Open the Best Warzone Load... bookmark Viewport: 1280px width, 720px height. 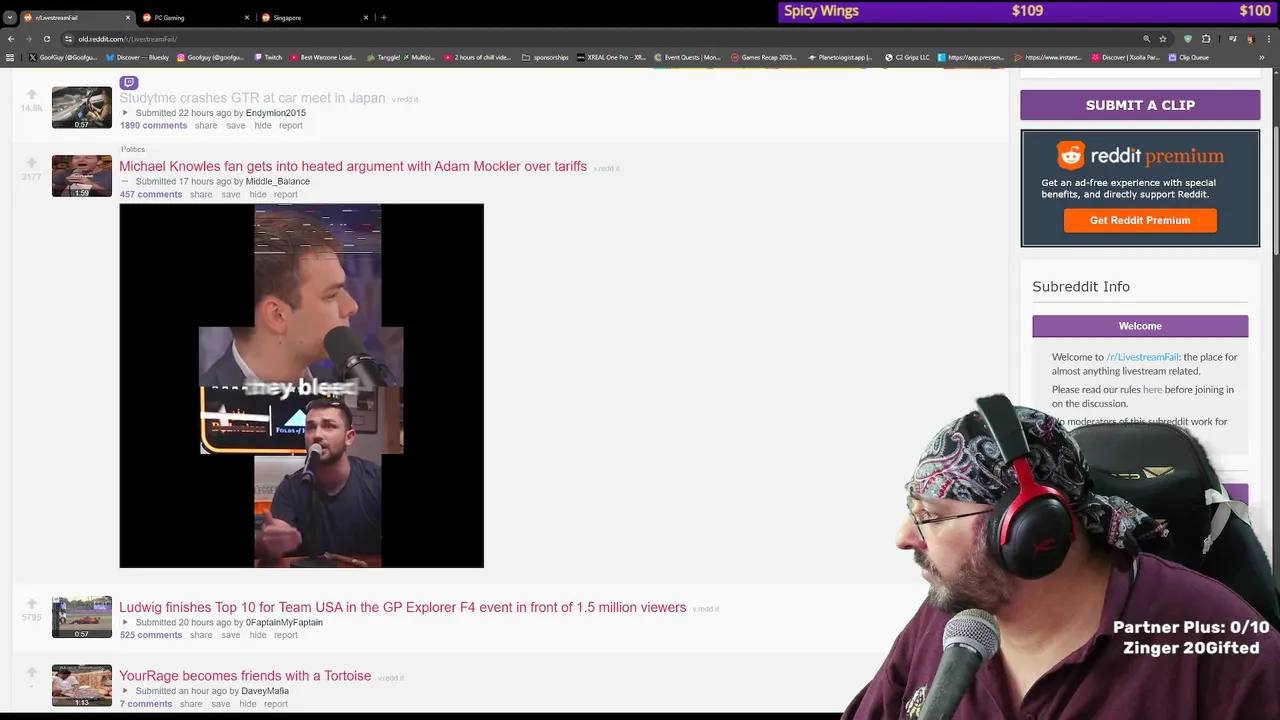tap(323, 57)
